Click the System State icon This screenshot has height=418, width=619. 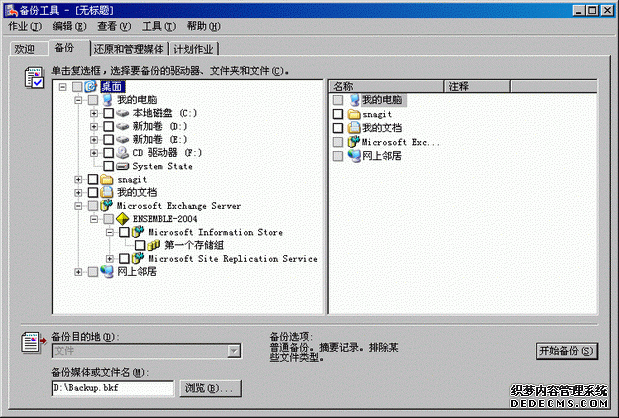123,166
